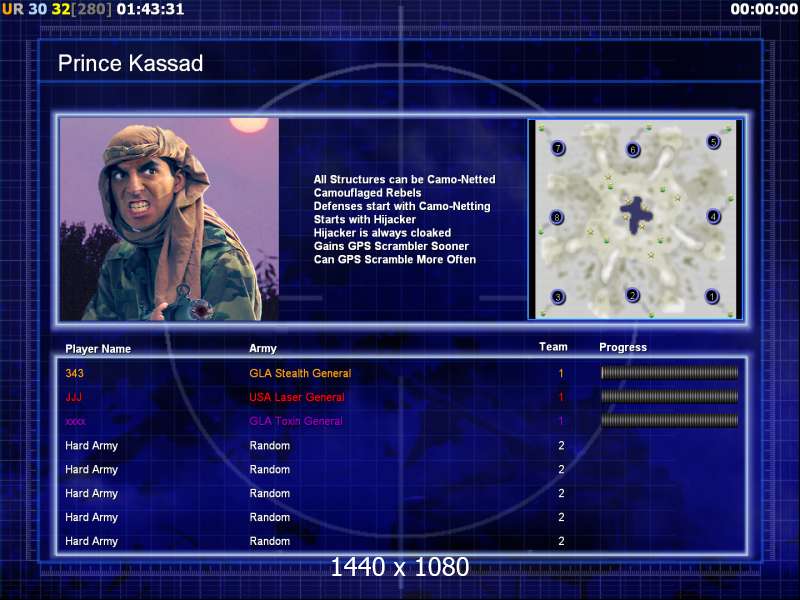Click the Random army of first Hard Army

coord(269,445)
